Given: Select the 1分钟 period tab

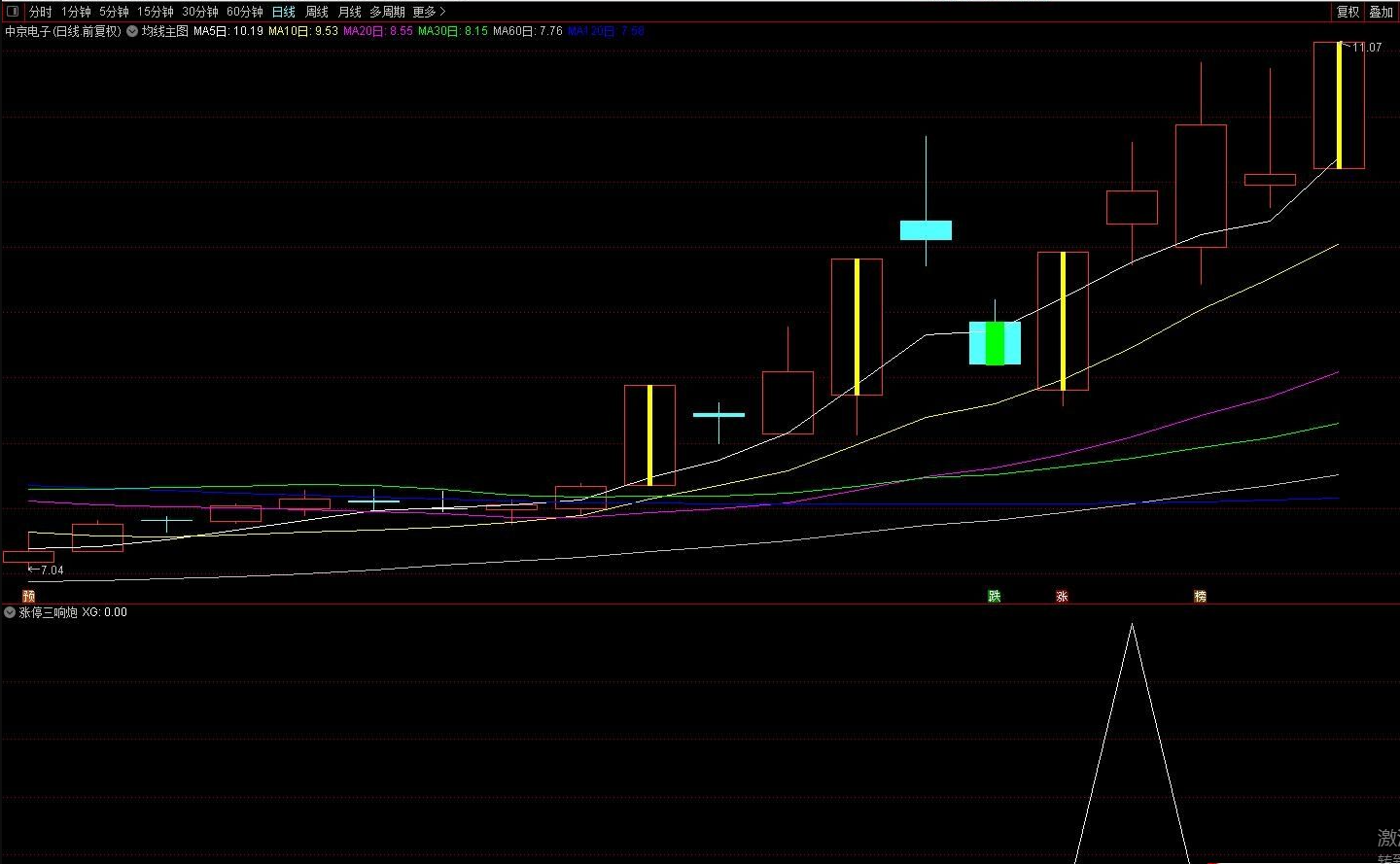Looking at the screenshot, I should point(76,12).
